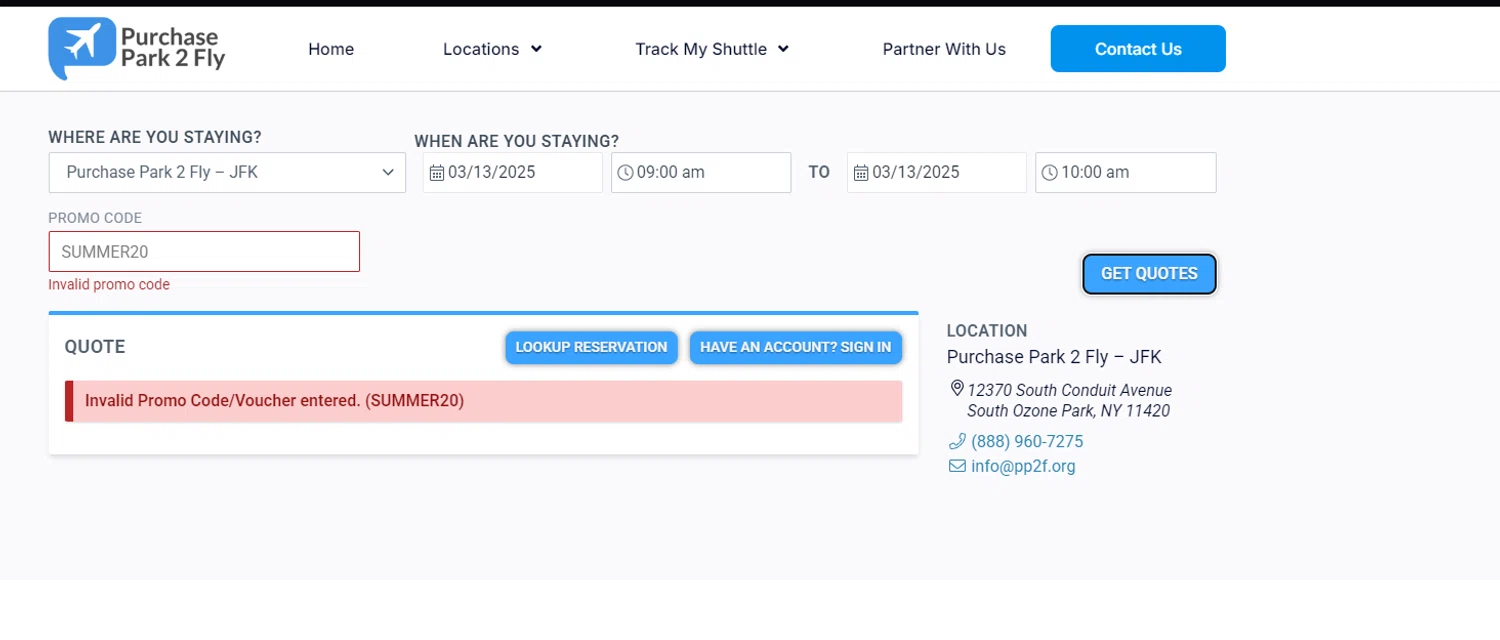The image size is (1500, 640).
Task: Click the Purchase Park 2 Fly airplane logo
Action: click(x=82, y=47)
